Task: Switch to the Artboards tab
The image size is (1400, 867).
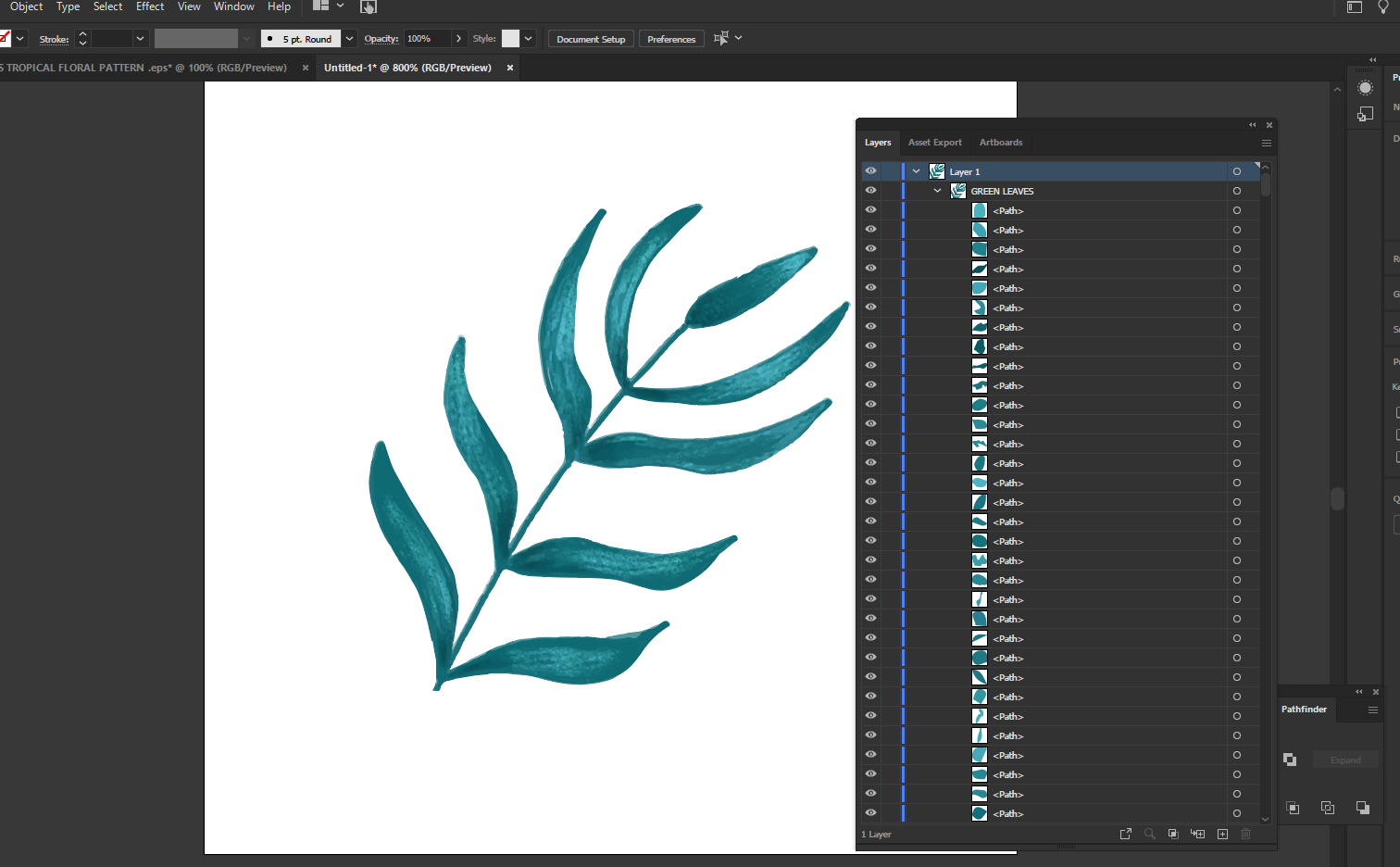Action: (x=1000, y=142)
